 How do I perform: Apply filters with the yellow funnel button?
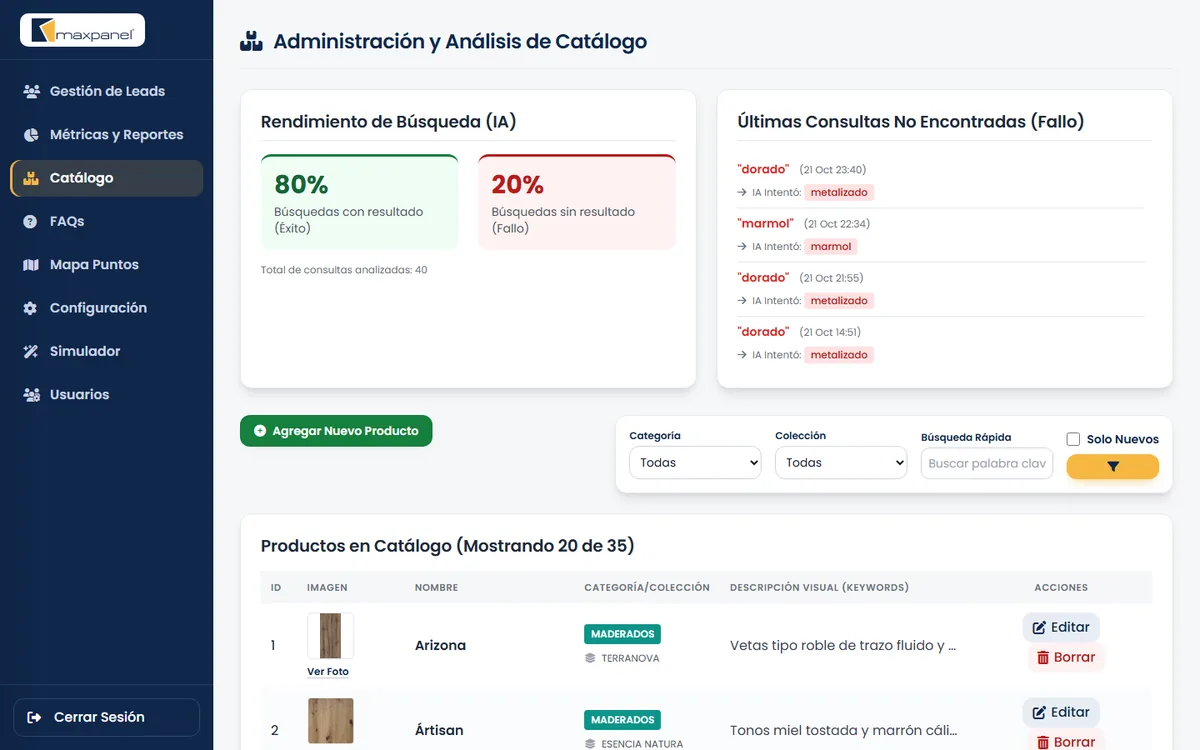1113,467
